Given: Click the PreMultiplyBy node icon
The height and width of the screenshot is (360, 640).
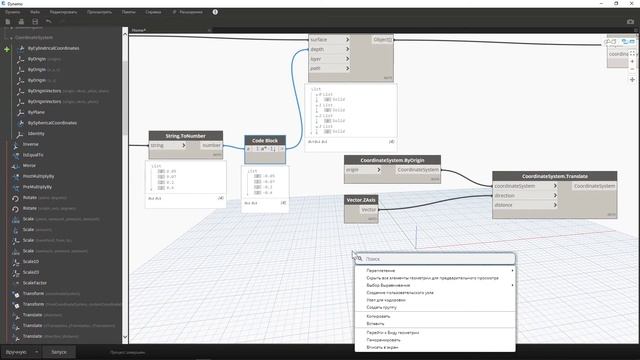Looking at the screenshot, I should pos(16,187).
